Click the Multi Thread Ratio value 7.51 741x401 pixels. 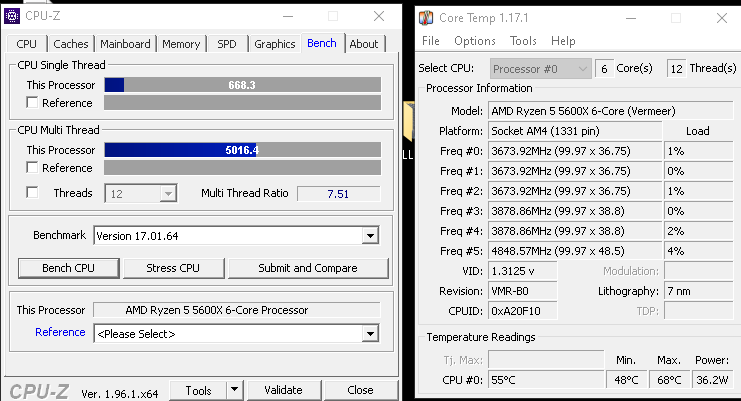(x=338, y=194)
